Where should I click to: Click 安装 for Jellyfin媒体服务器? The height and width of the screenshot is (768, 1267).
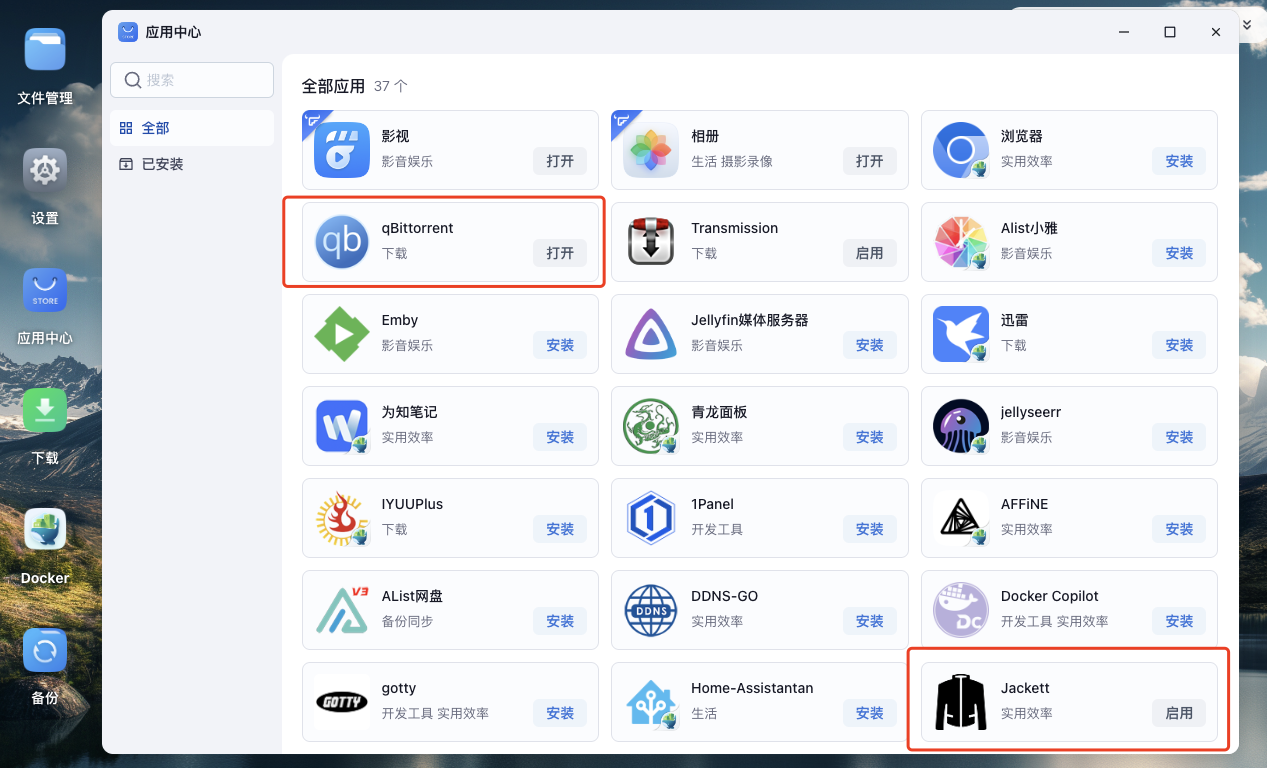[870, 345]
